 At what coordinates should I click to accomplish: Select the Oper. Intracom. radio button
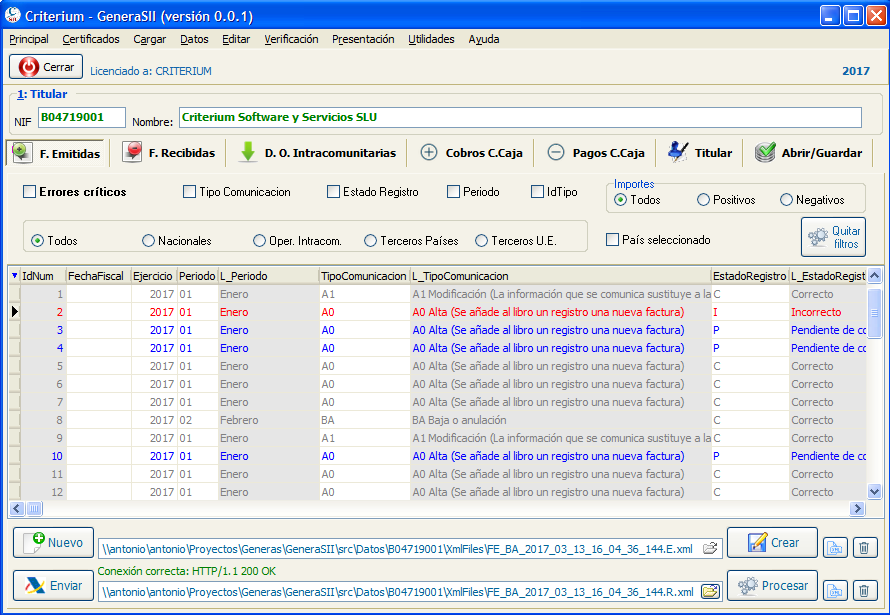(259, 241)
